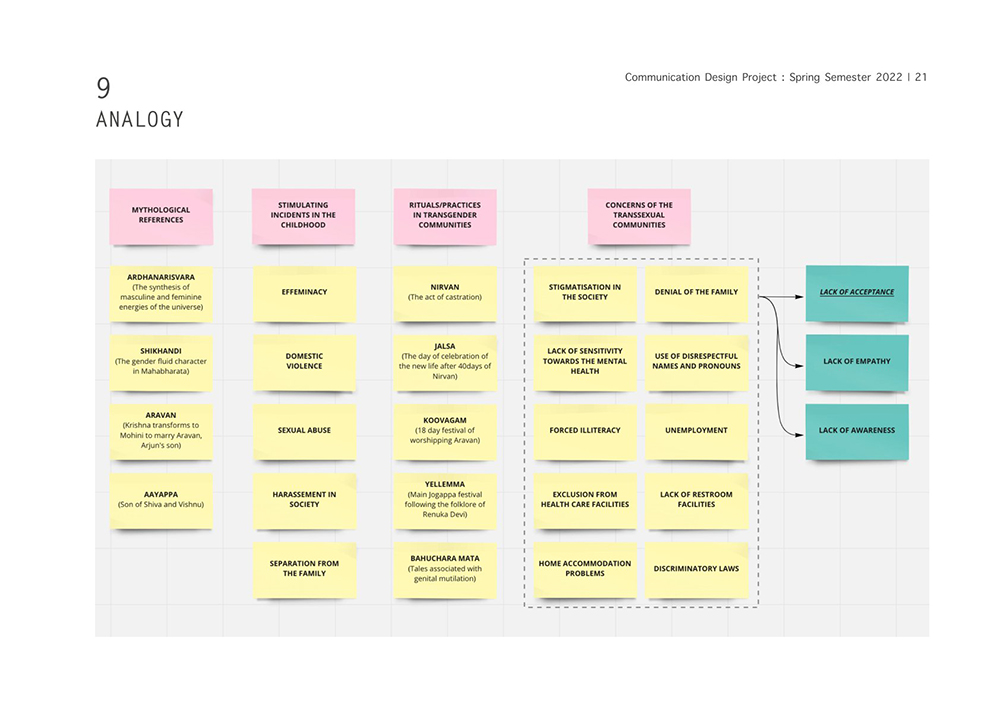This screenshot has height=707, width=1000.
Task: Click the UNEMPLOYMENT note
Action: click(x=696, y=431)
